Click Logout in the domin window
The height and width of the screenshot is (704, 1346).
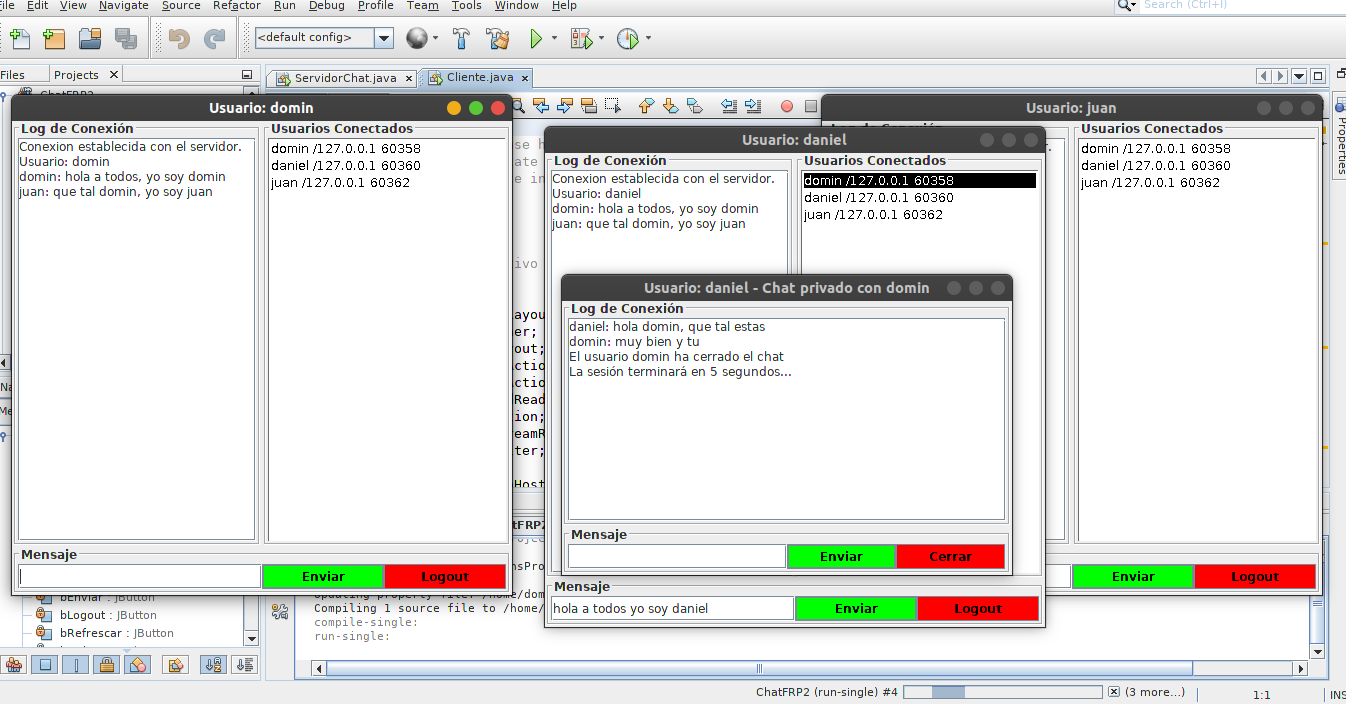445,576
